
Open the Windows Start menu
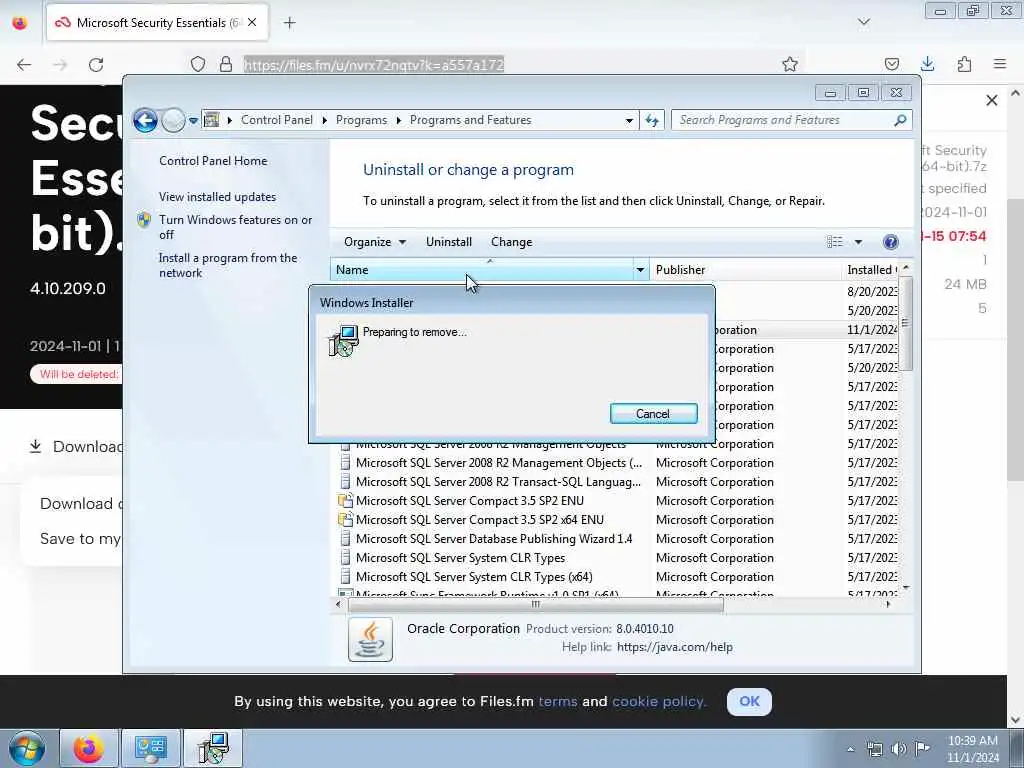coord(26,748)
